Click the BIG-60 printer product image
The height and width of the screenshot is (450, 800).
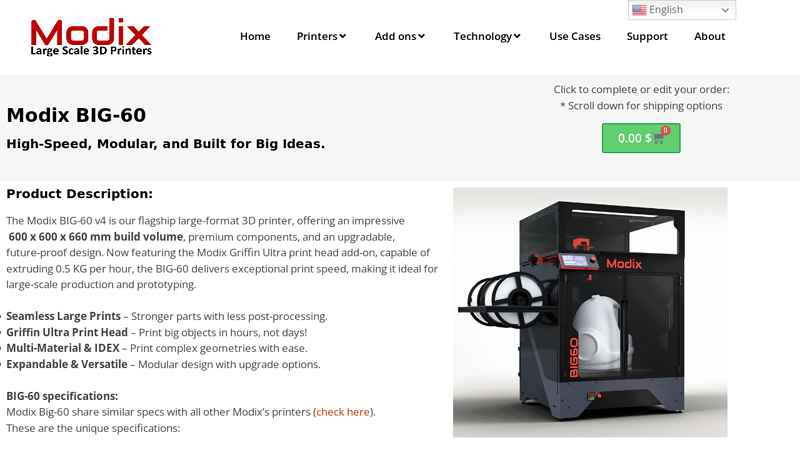click(x=590, y=312)
